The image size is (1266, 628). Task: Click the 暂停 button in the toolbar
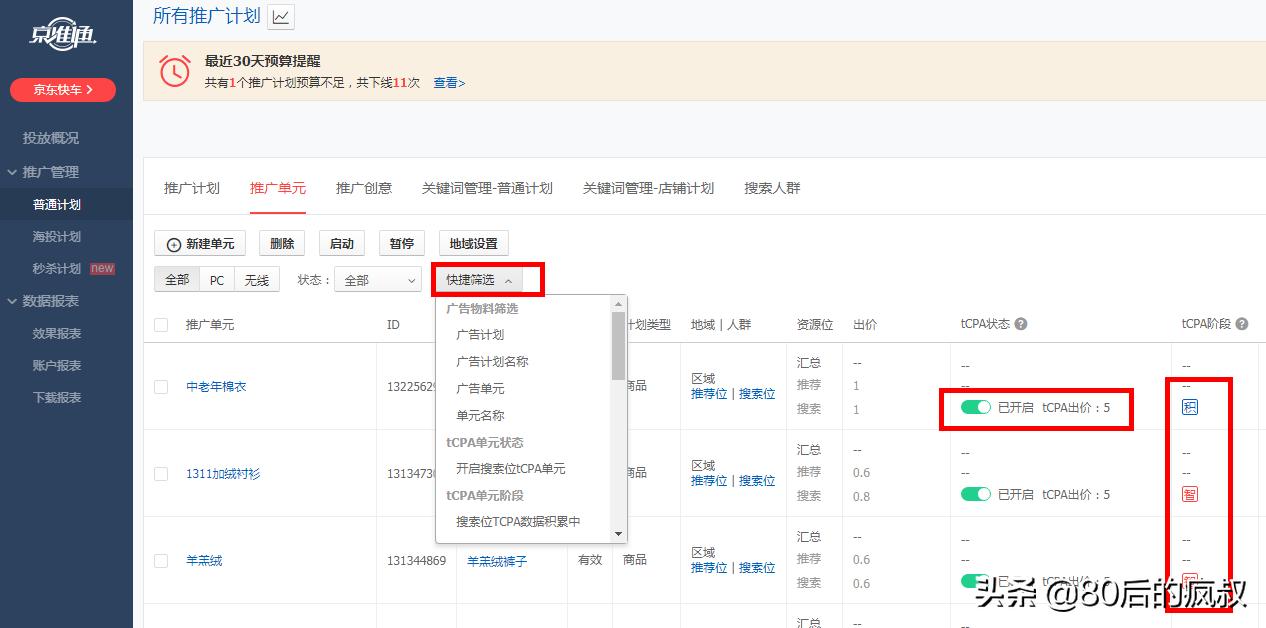pyautogui.click(x=401, y=243)
